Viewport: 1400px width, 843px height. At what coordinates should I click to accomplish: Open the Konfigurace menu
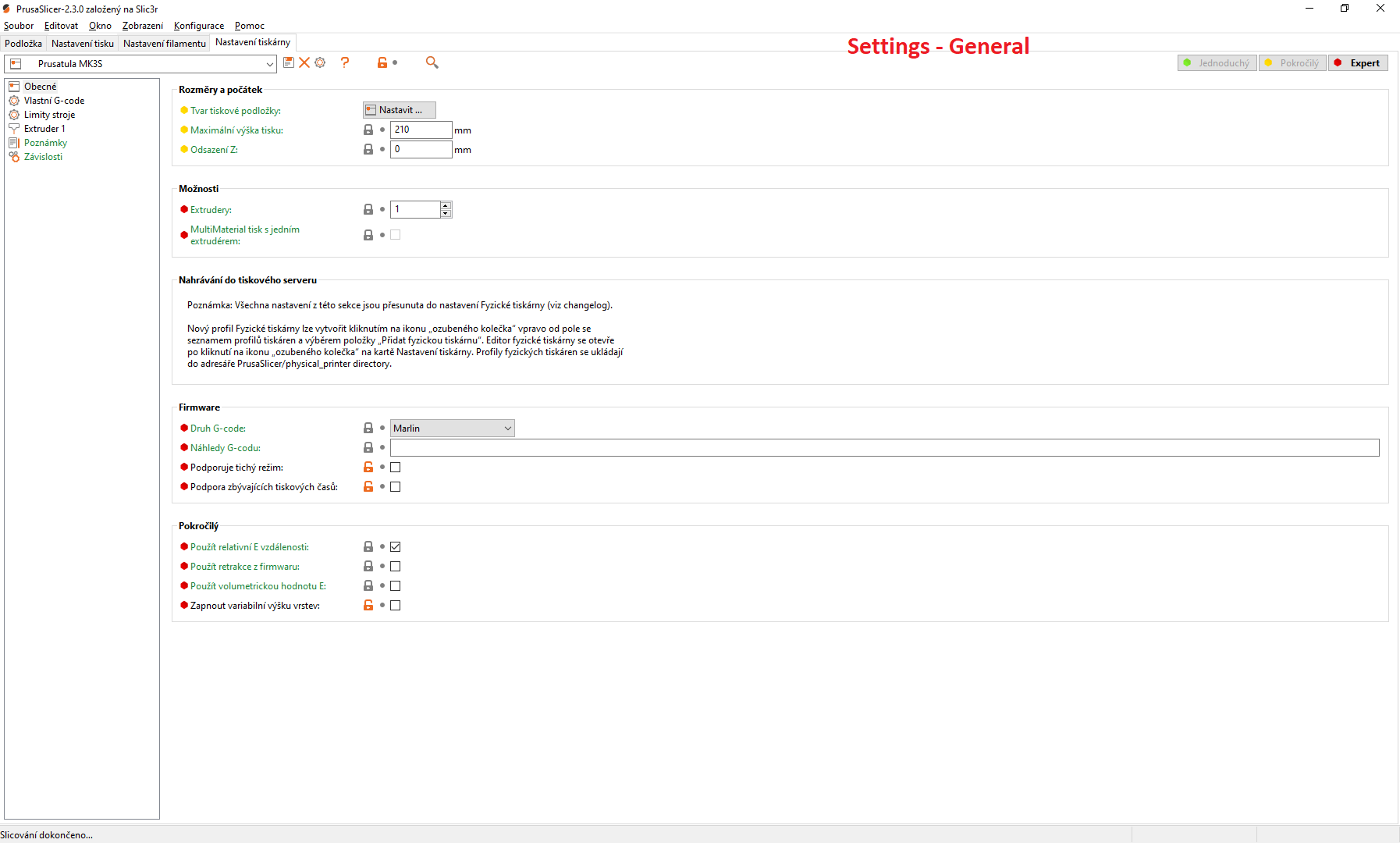(x=198, y=26)
